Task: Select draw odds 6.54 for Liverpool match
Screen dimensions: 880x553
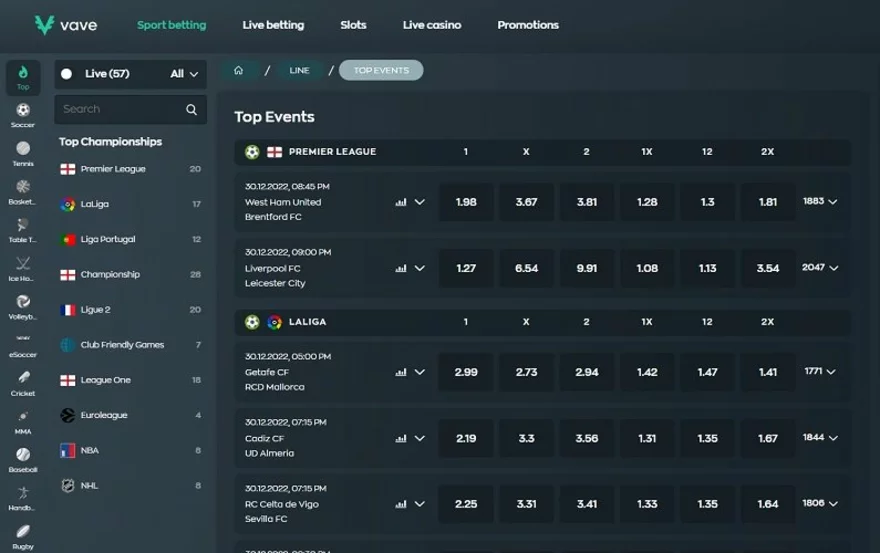Action: tap(526, 268)
